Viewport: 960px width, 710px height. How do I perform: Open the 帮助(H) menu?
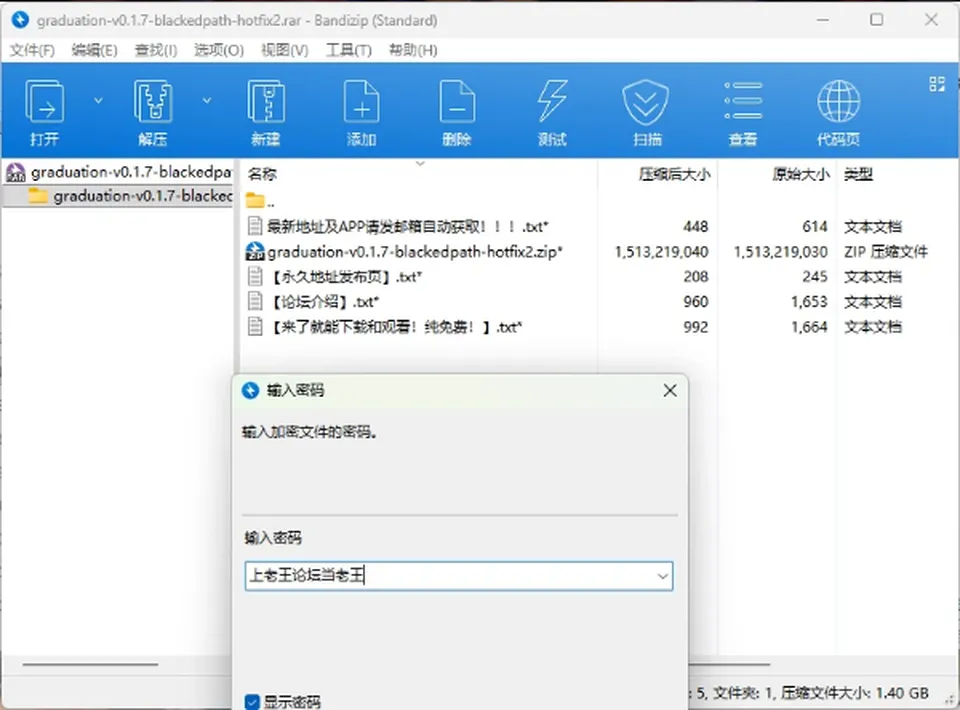click(413, 50)
